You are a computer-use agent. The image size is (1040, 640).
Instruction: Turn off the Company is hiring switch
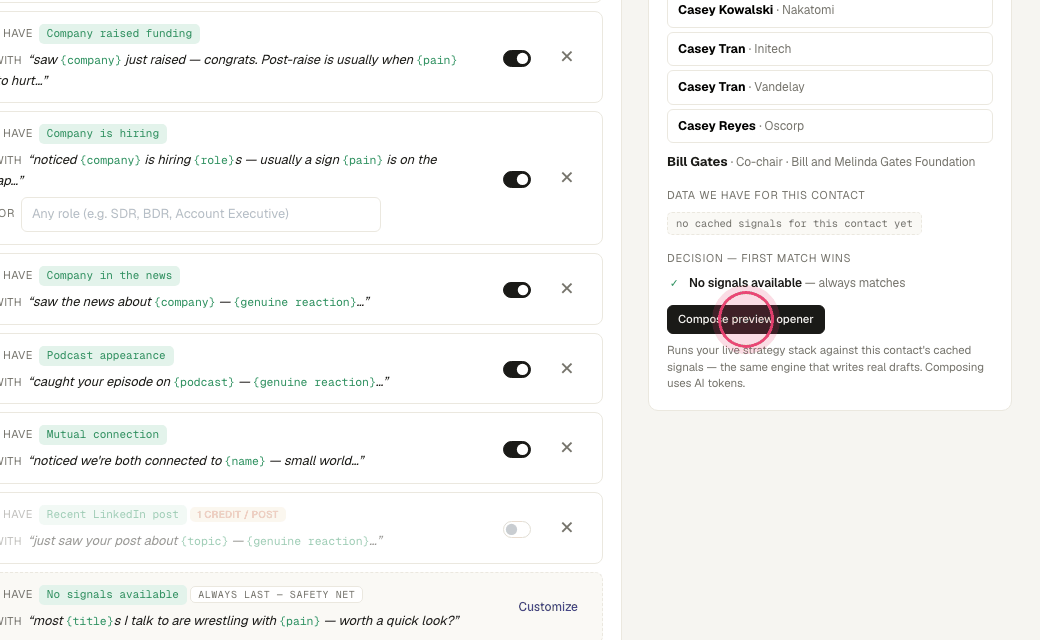point(517,179)
